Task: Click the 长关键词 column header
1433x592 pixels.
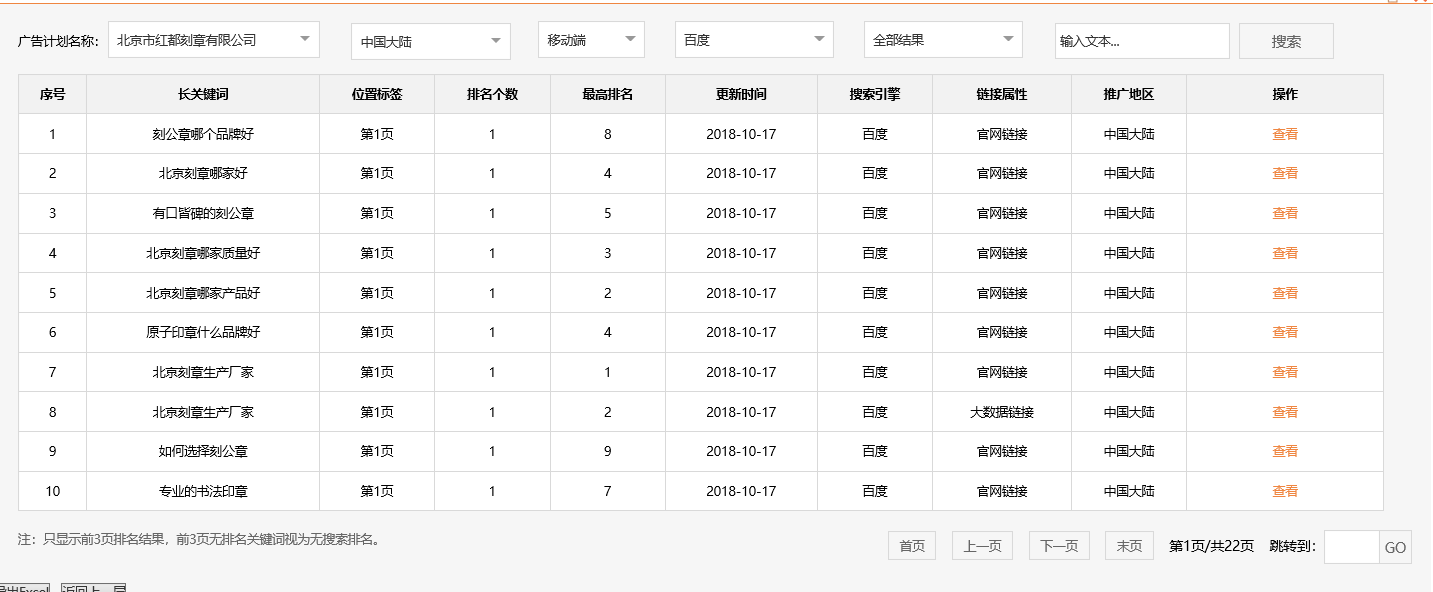Action: pos(203,93)
